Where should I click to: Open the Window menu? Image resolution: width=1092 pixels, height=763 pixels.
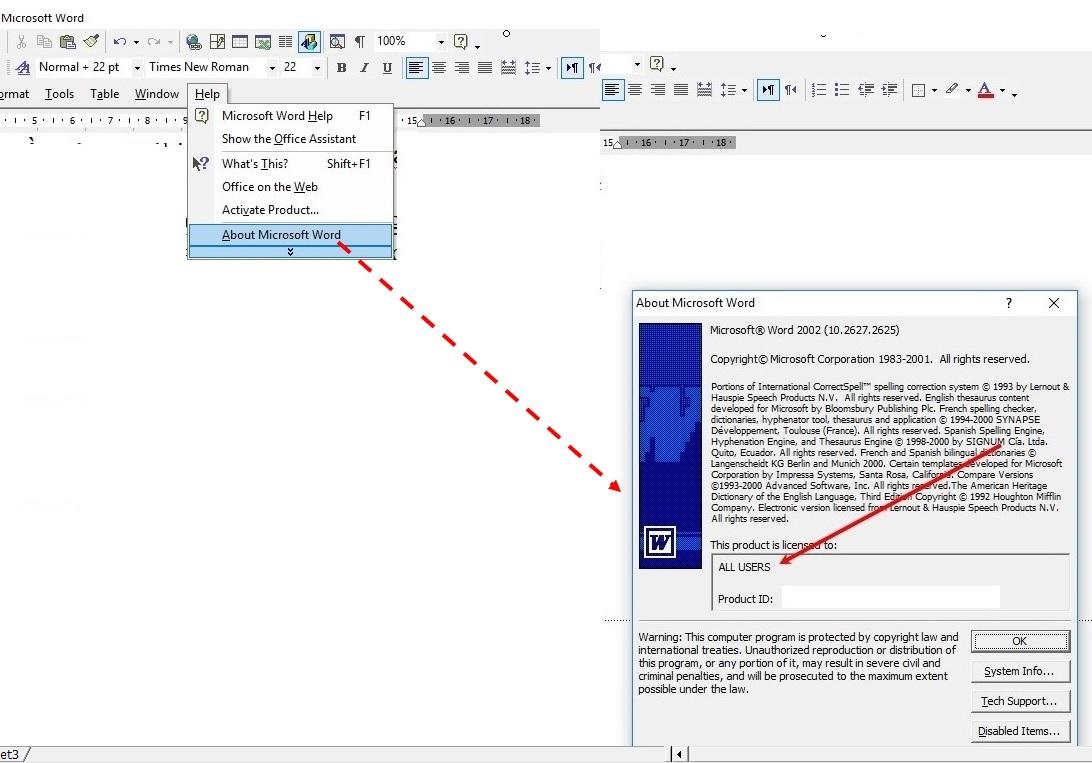point(157,94)
